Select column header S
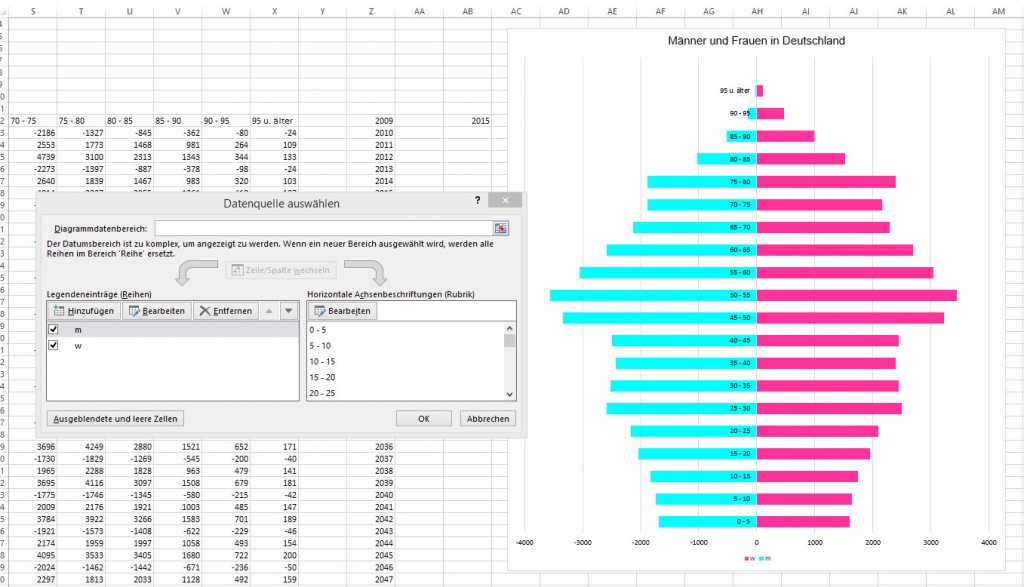This screenshot has height=587, width=1024. pyautogui.click(x=33, y=11)
